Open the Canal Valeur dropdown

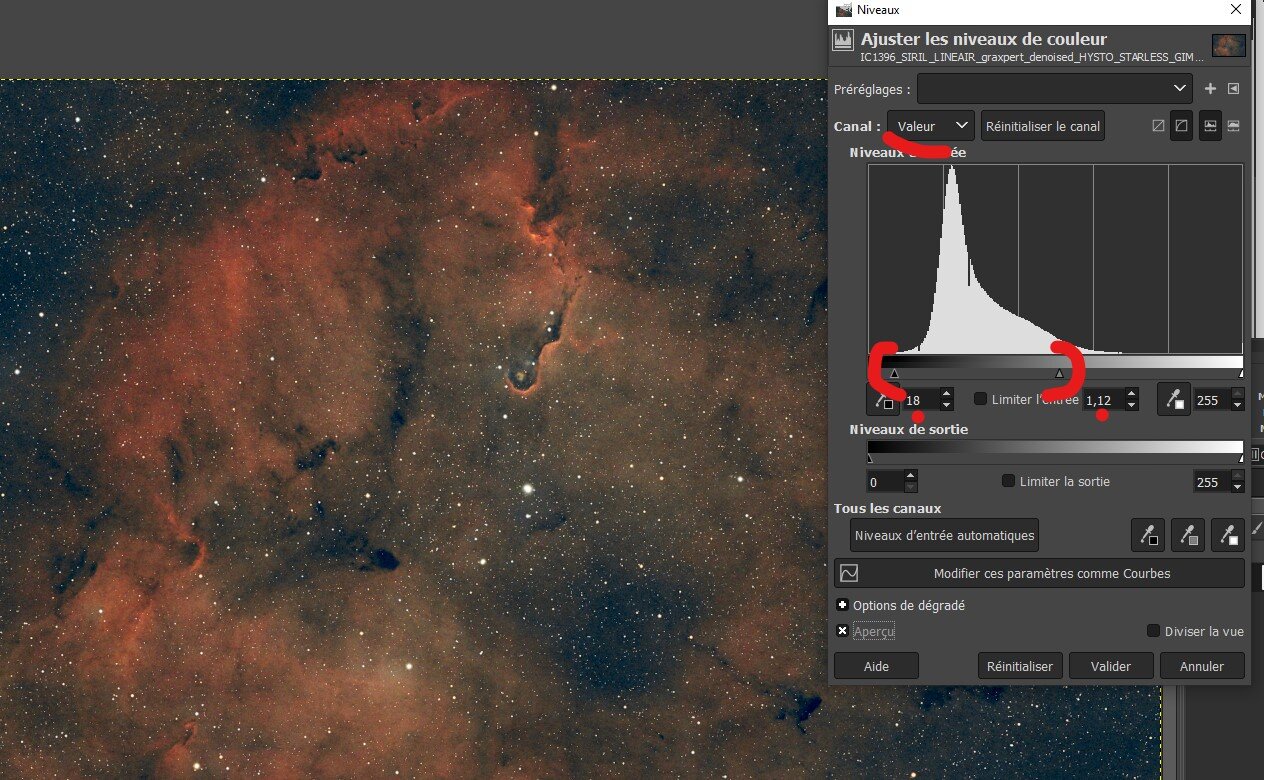pos(930,126)
